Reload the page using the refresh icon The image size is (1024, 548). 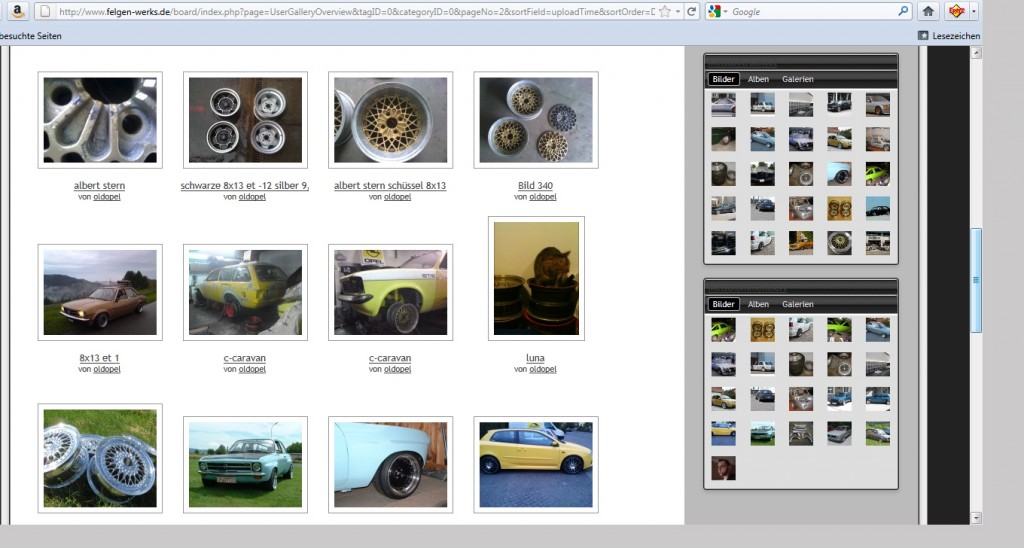(691, 11)
